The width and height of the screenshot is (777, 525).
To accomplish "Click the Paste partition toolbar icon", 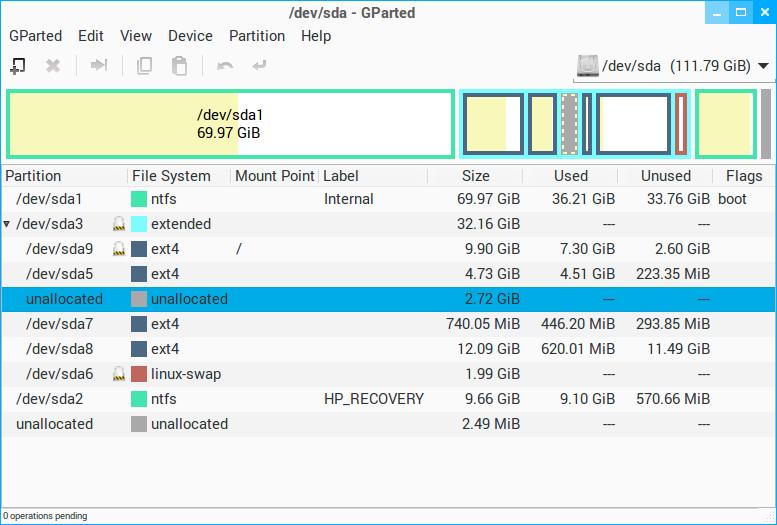I will coord(179,66).
